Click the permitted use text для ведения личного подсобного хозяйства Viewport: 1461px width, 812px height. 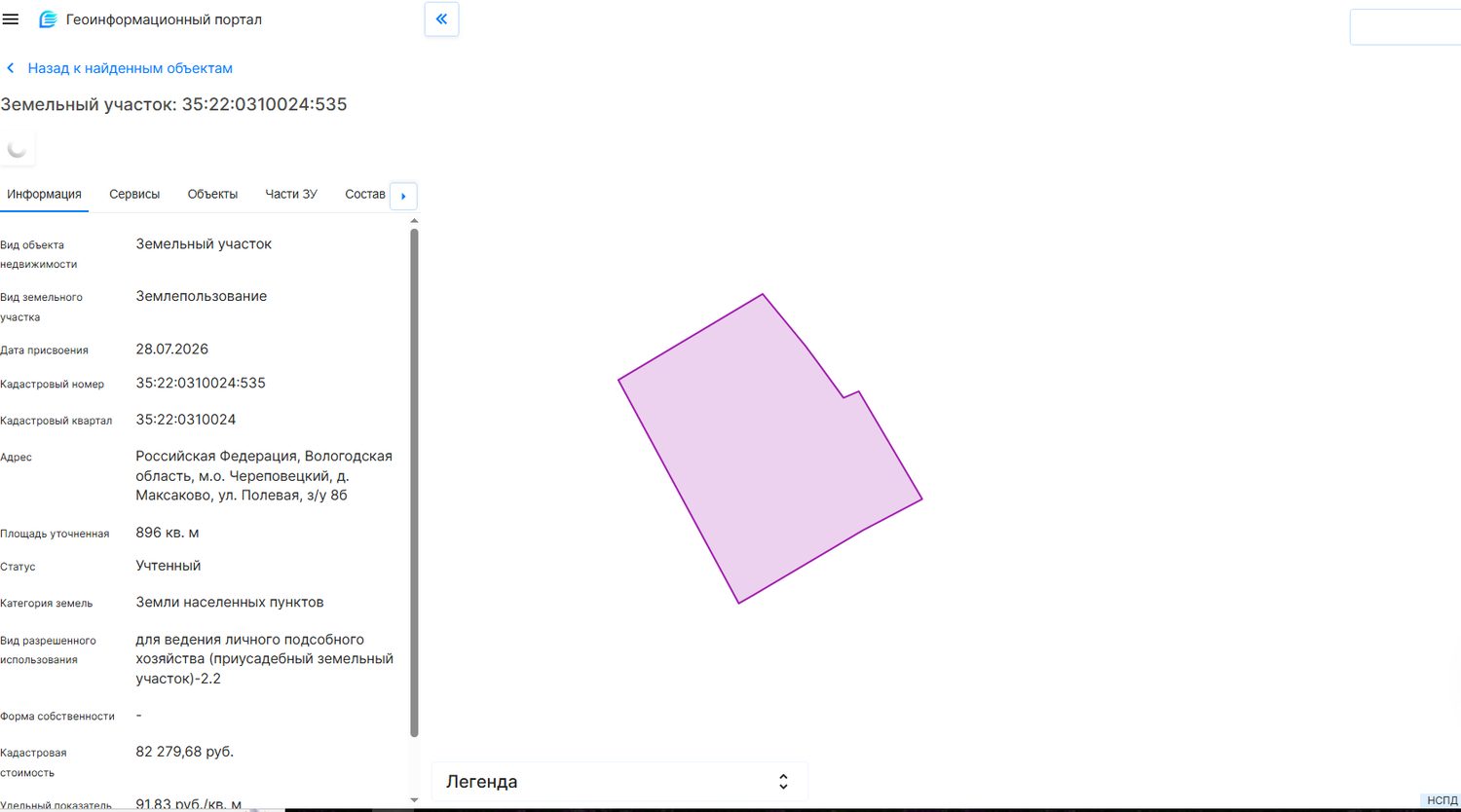(x=265, y=659)
